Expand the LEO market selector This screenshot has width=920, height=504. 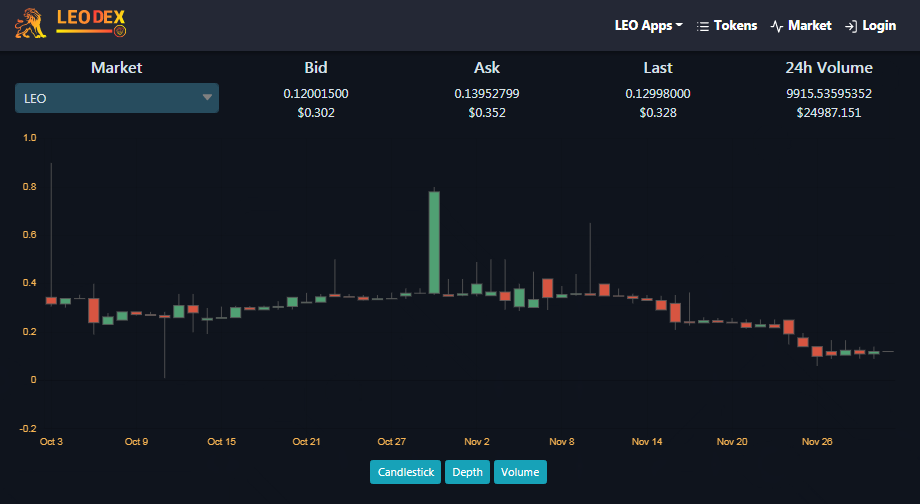[117, 98]
